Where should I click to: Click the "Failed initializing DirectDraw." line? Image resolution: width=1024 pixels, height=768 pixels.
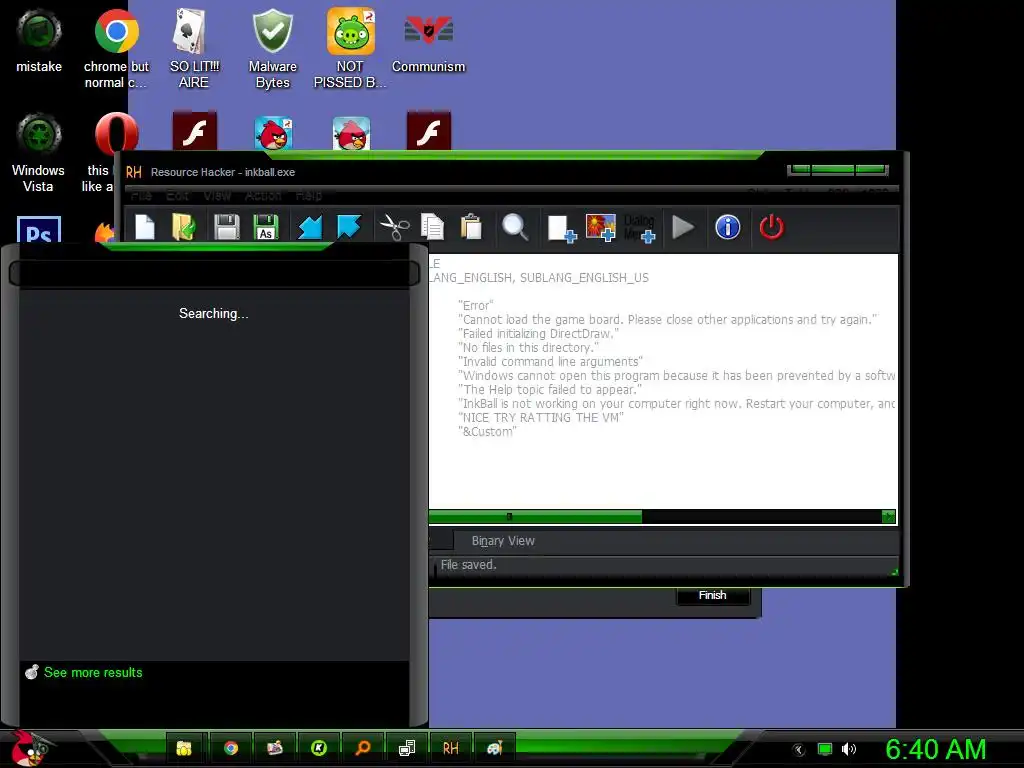pyautogui.click(x=538, y=334)
